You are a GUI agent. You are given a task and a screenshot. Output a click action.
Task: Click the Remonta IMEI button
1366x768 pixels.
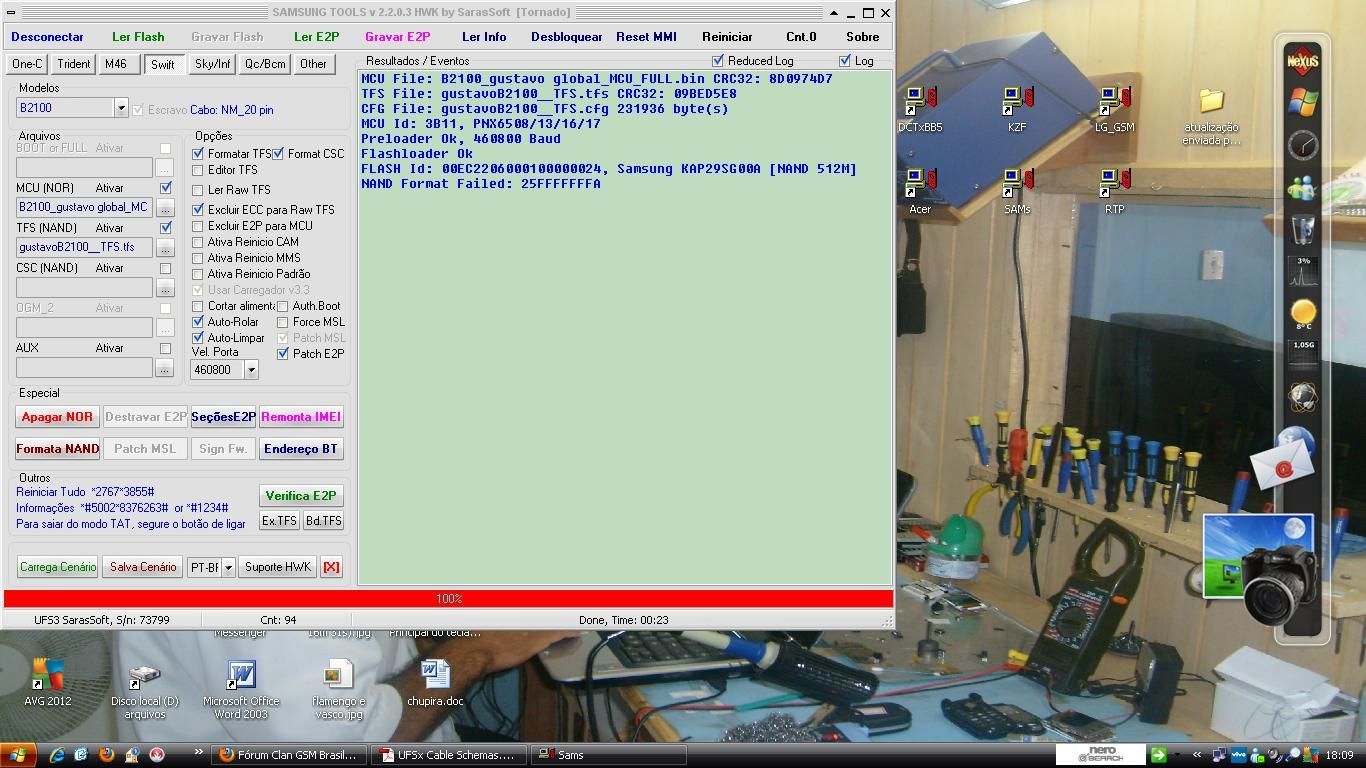[x=301, y=417]
